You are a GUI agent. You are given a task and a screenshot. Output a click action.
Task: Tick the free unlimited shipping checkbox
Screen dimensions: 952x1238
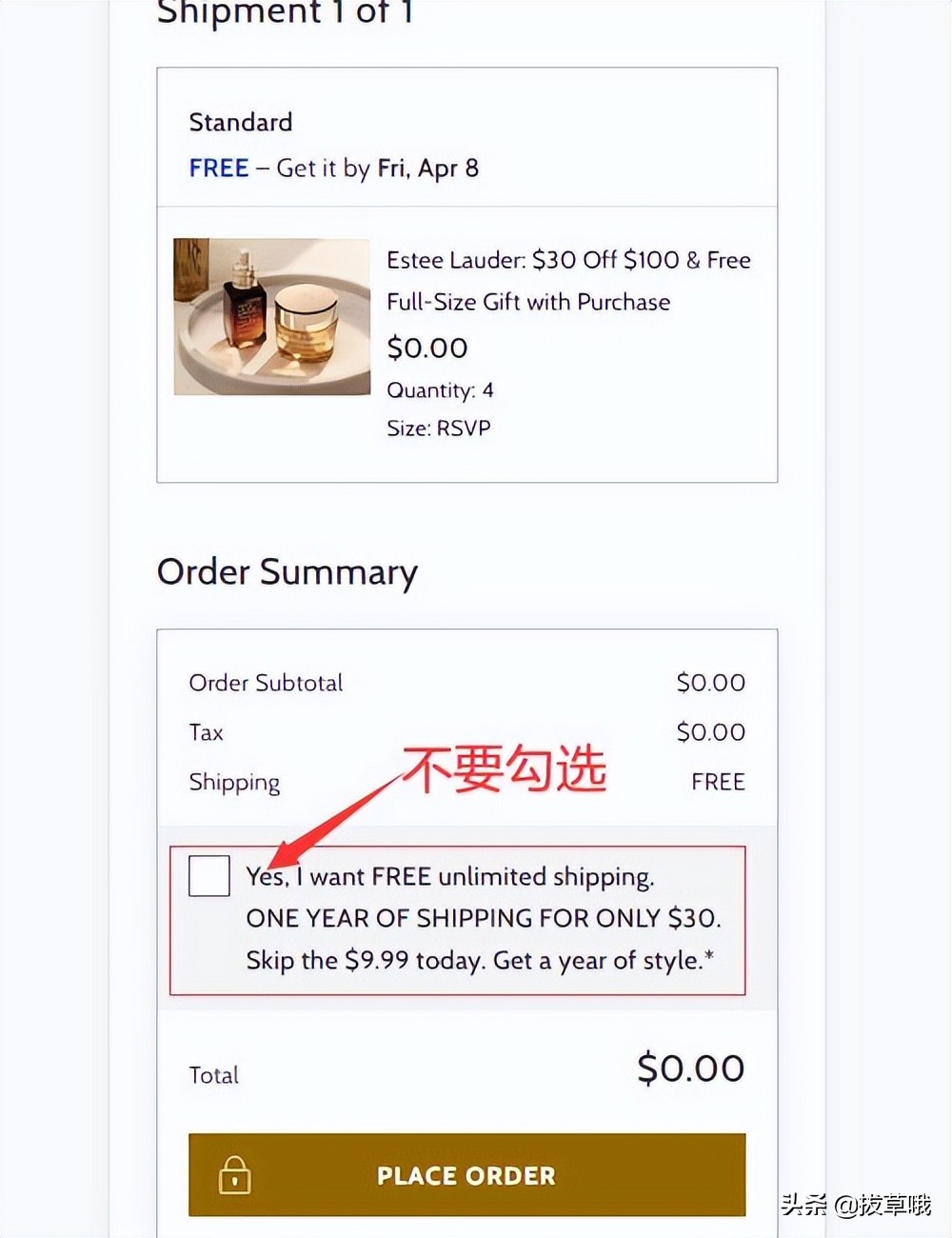[x=209, y=875]
